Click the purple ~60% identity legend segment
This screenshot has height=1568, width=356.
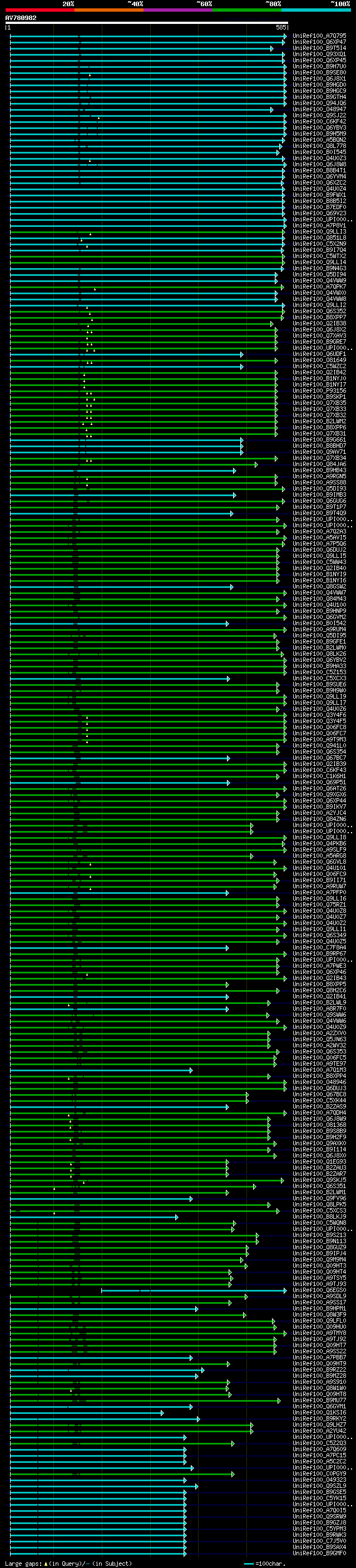(x=177, y=10)
